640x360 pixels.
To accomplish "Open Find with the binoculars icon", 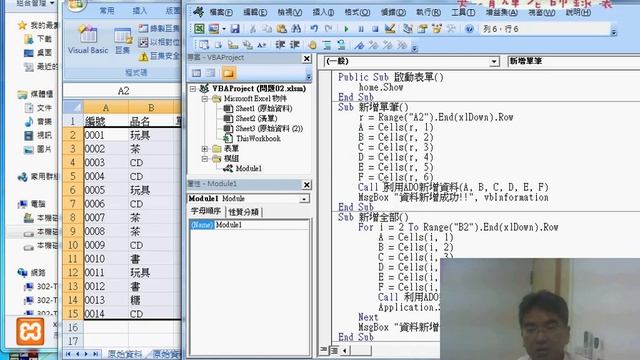I will (x=296, y=29).
